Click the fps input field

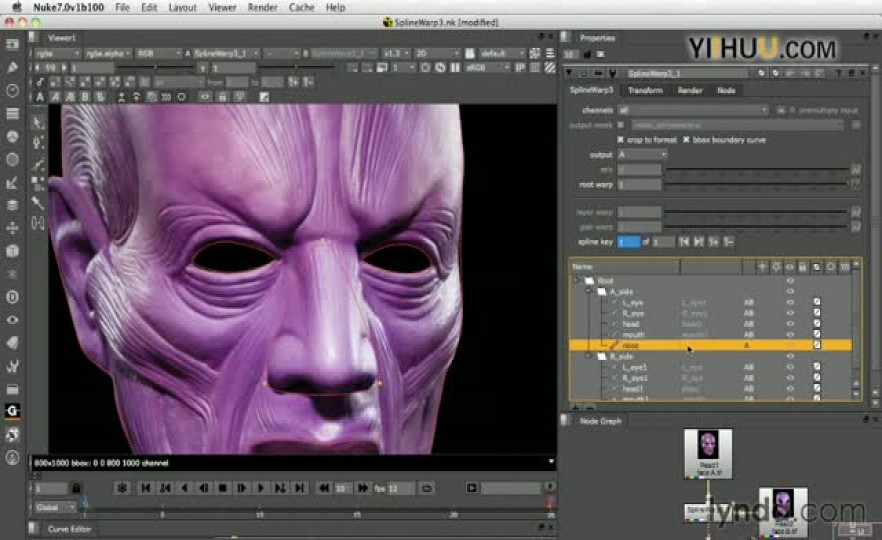400,488
